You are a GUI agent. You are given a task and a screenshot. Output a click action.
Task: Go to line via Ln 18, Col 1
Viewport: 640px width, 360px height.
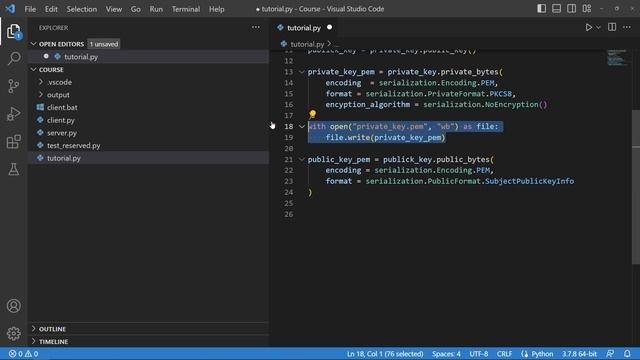click(385, 354)
